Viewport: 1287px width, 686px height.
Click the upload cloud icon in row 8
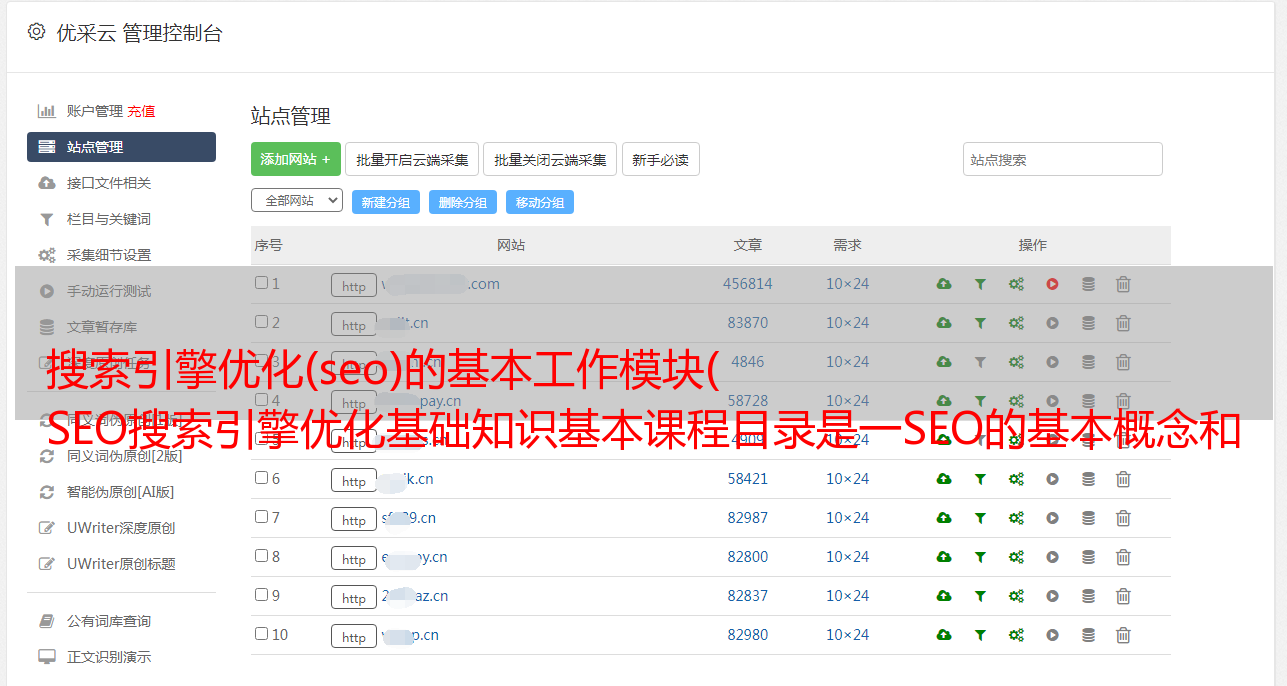pos(944,557)
